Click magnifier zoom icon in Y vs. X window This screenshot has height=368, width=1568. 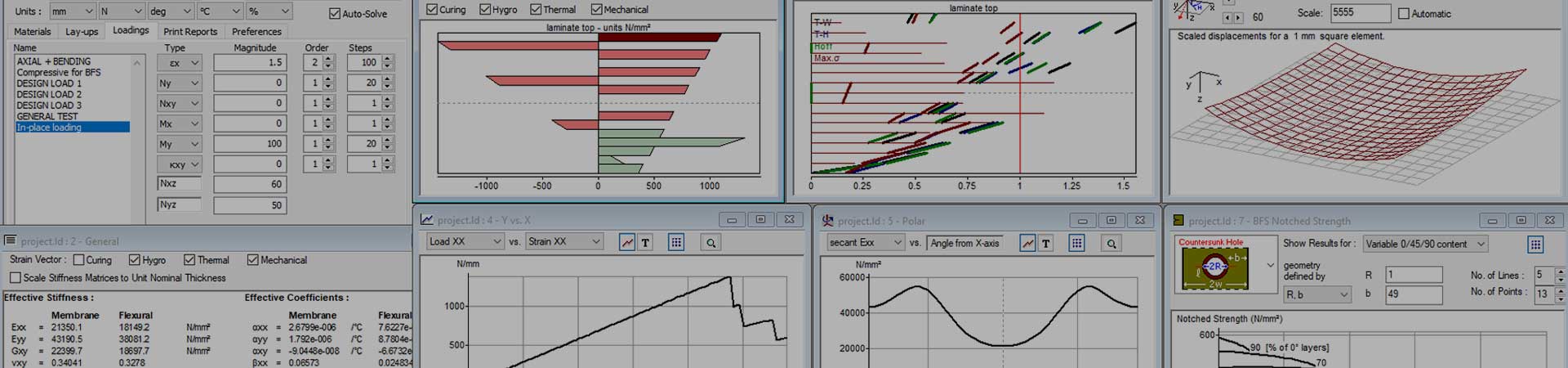point(710,243)
